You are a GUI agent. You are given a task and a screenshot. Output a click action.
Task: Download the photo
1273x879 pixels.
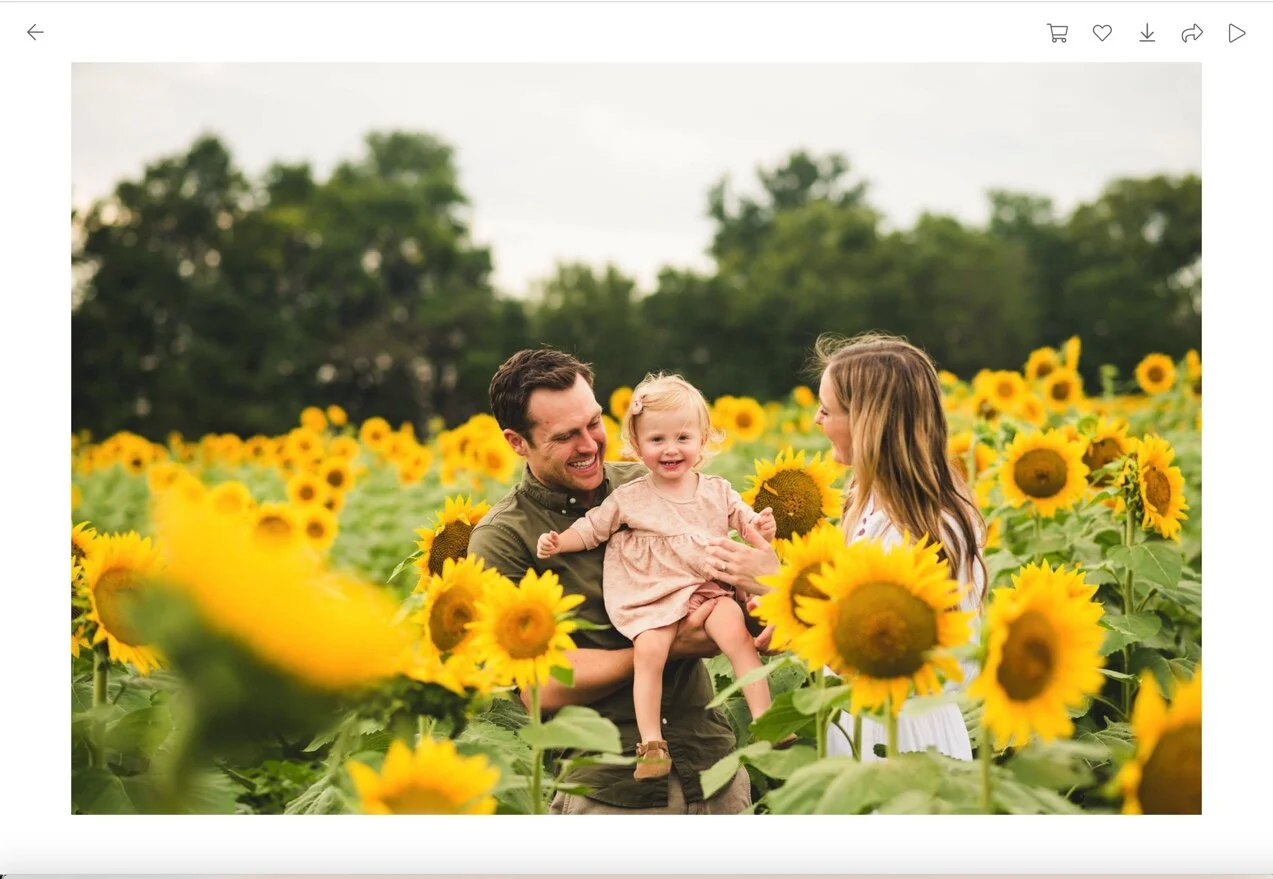[1147, 33]
